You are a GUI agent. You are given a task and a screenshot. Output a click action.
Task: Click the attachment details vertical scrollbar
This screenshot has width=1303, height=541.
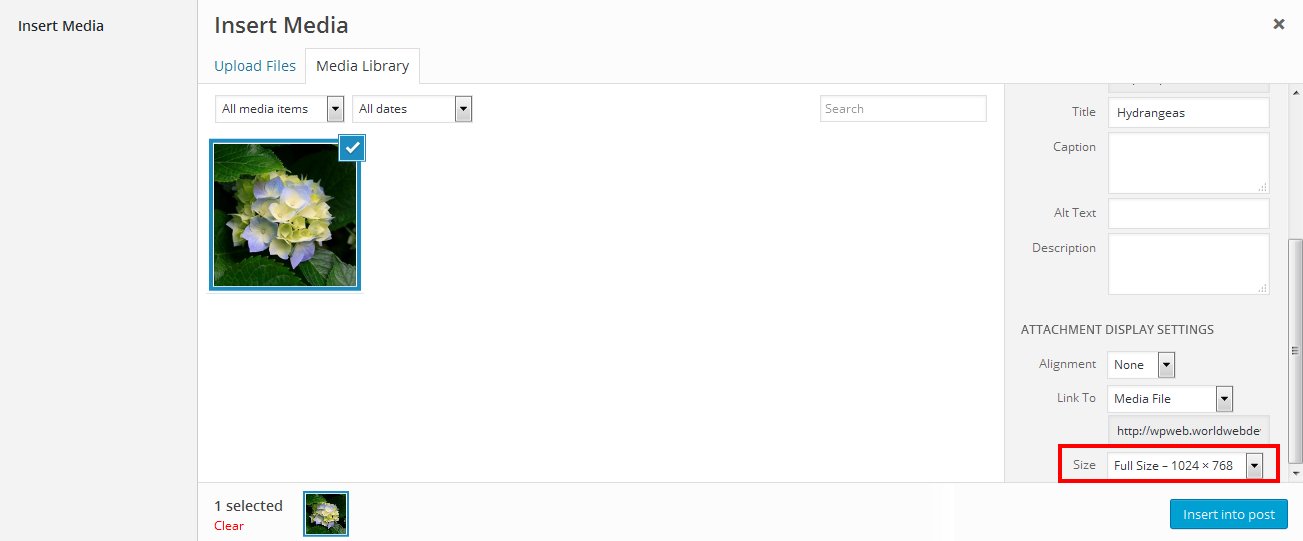(x=1296, y=350)
